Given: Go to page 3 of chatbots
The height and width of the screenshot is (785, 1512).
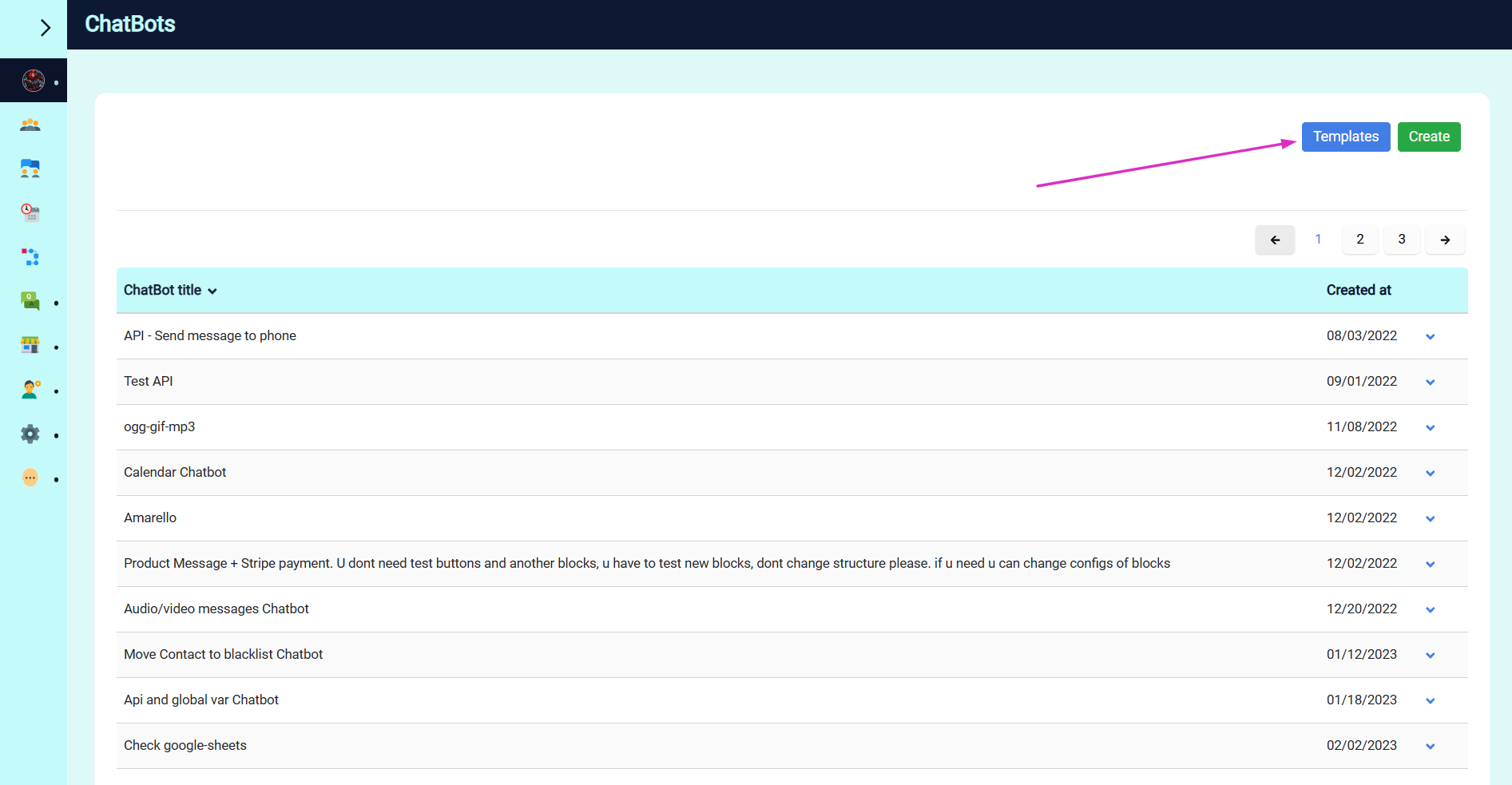Looking at the screenshot, I should (x=1401, y=240).
